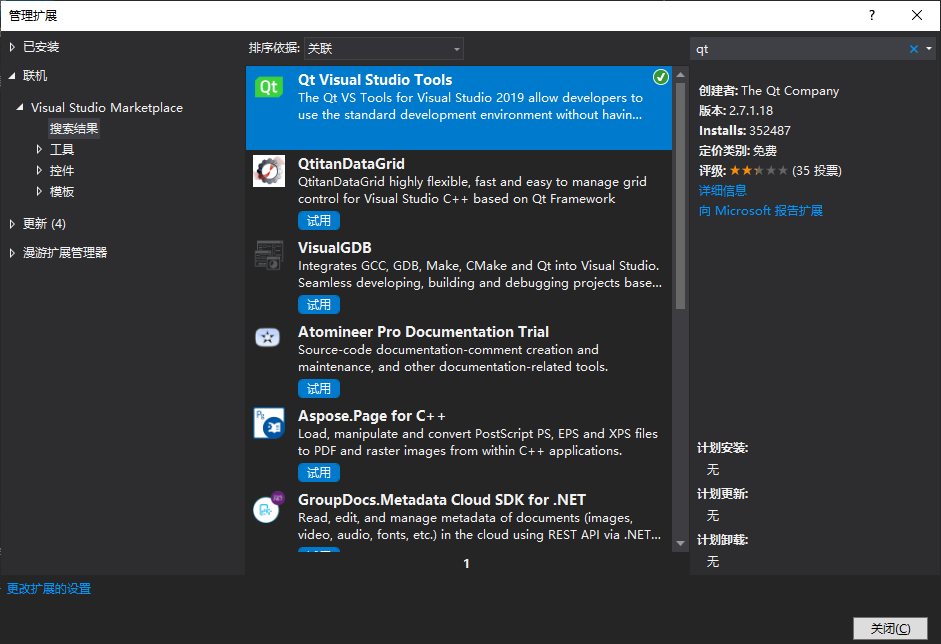
Task: Click the (35 投票) vote count
Action: tap(817, 170)
